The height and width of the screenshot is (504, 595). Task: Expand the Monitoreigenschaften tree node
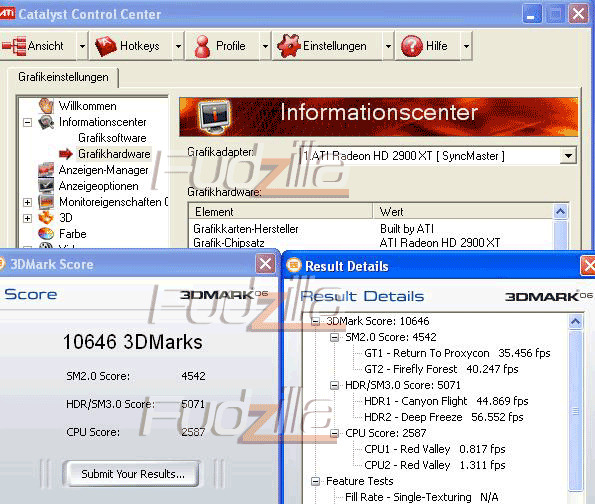(27, 202)
